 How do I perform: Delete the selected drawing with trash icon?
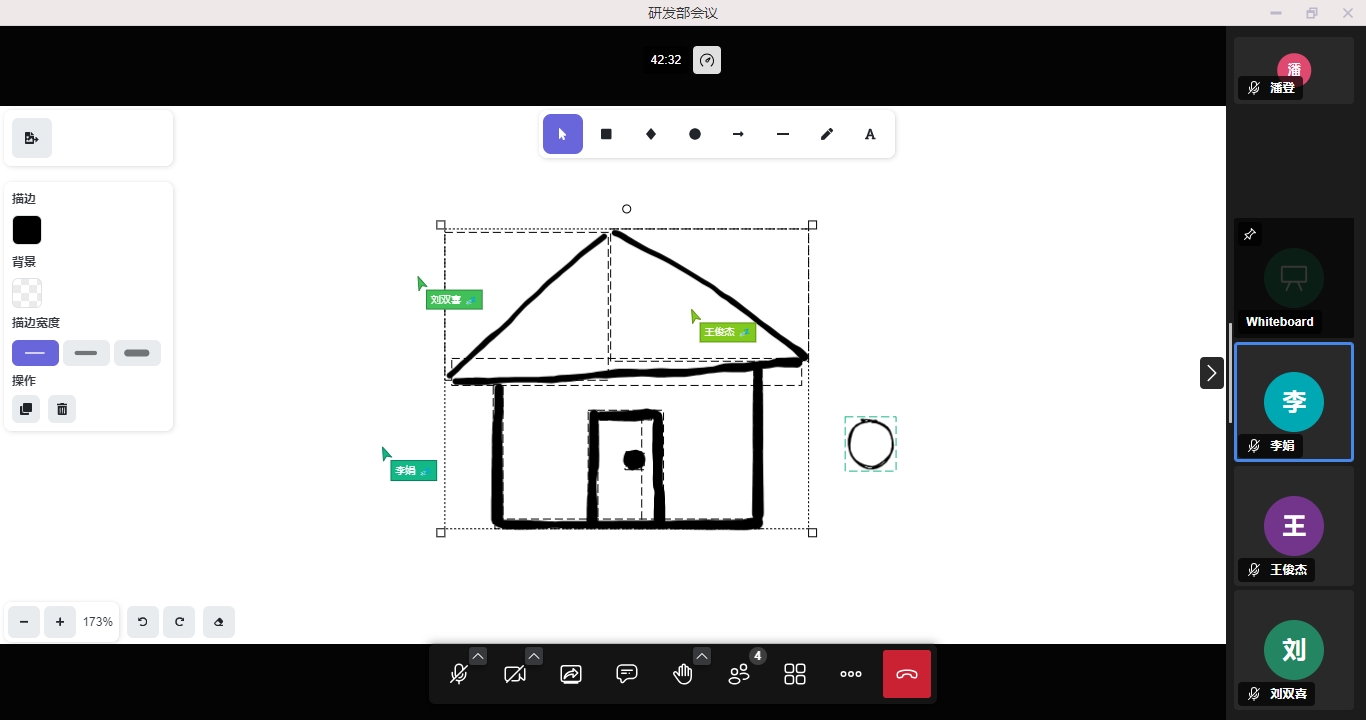[x=62, y=409]
